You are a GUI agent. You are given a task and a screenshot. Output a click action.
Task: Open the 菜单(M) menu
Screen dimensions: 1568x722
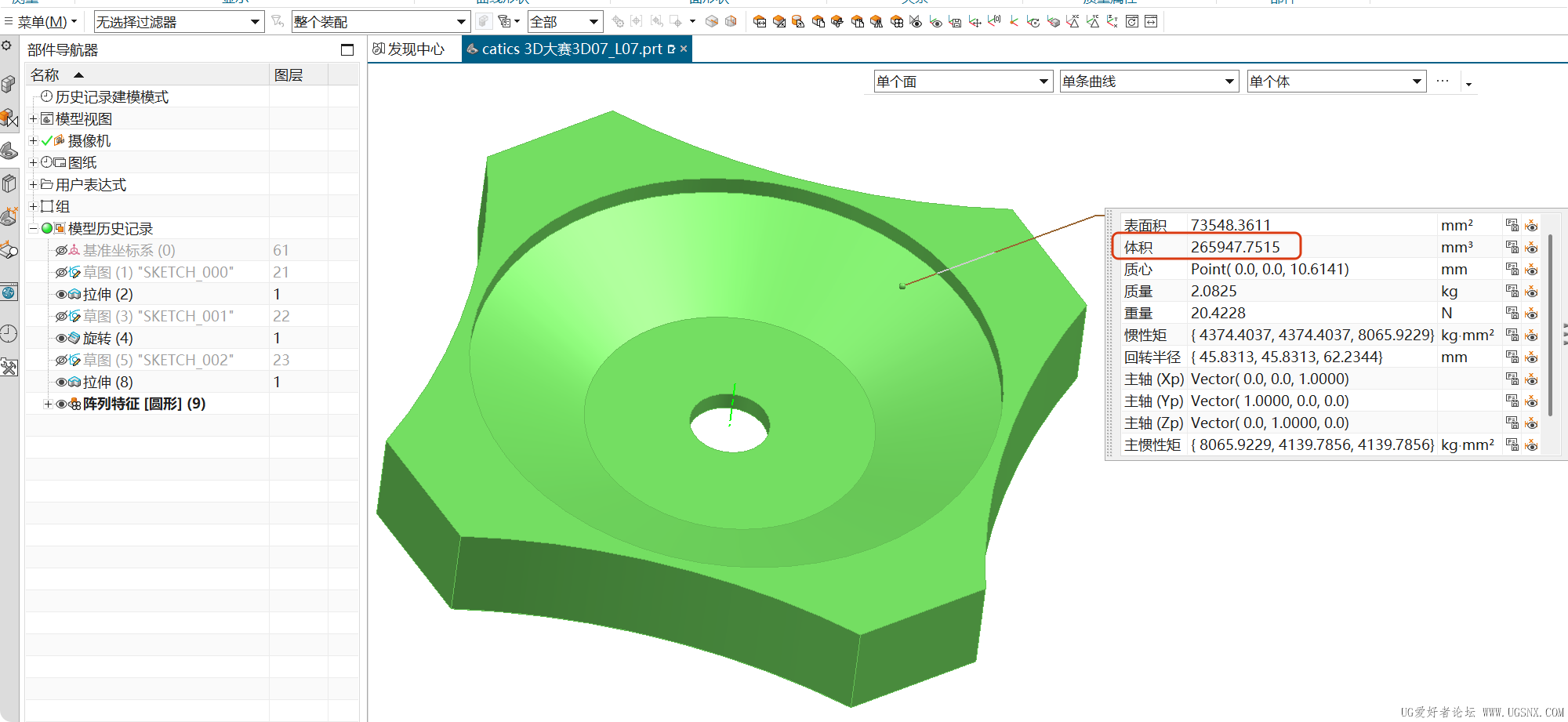42,22
